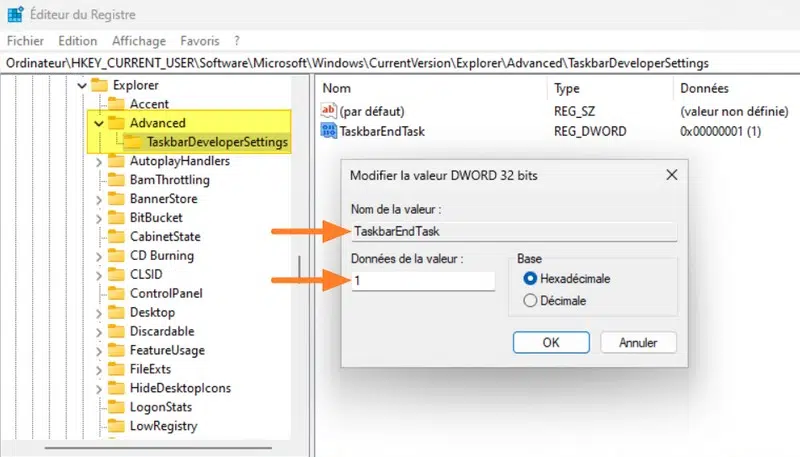Select the AutoplayHandlers folder icon
Screen dimensions: 800x457
click(x=116, y=161)
